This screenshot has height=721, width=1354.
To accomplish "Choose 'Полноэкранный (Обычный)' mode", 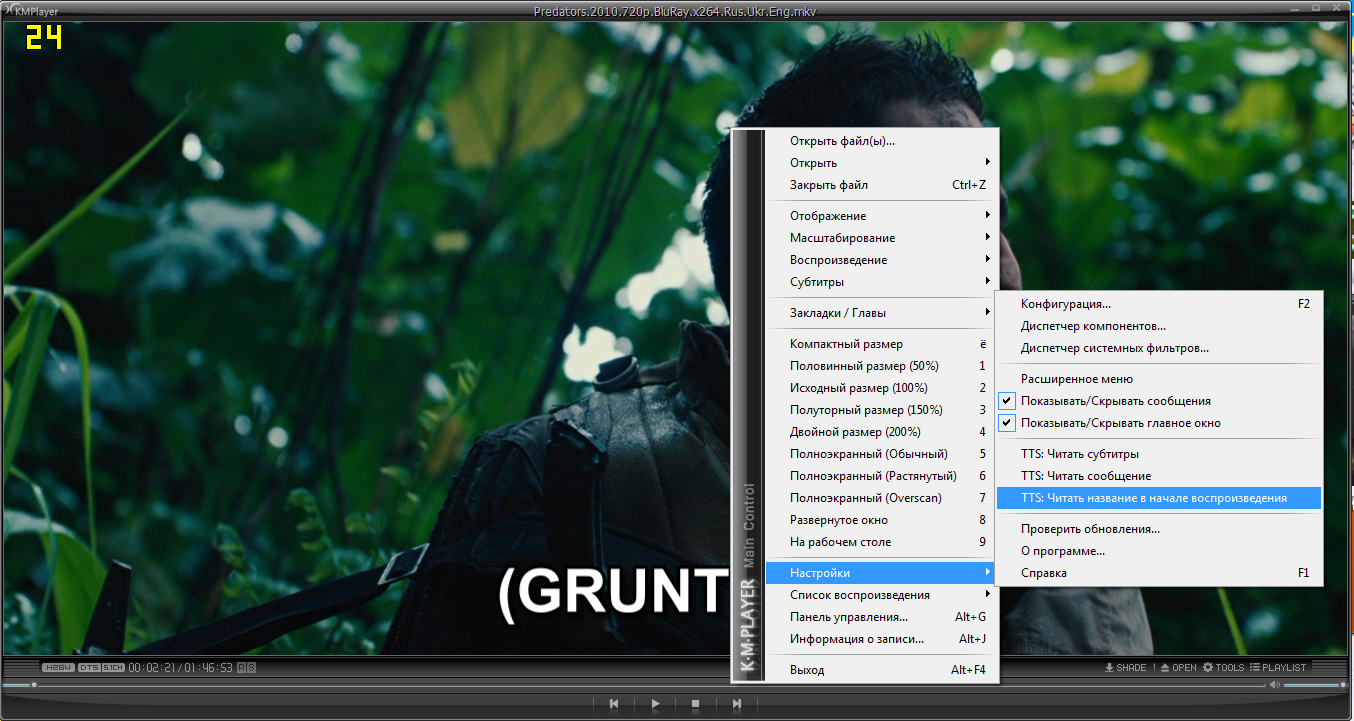I will pos(881,454).
